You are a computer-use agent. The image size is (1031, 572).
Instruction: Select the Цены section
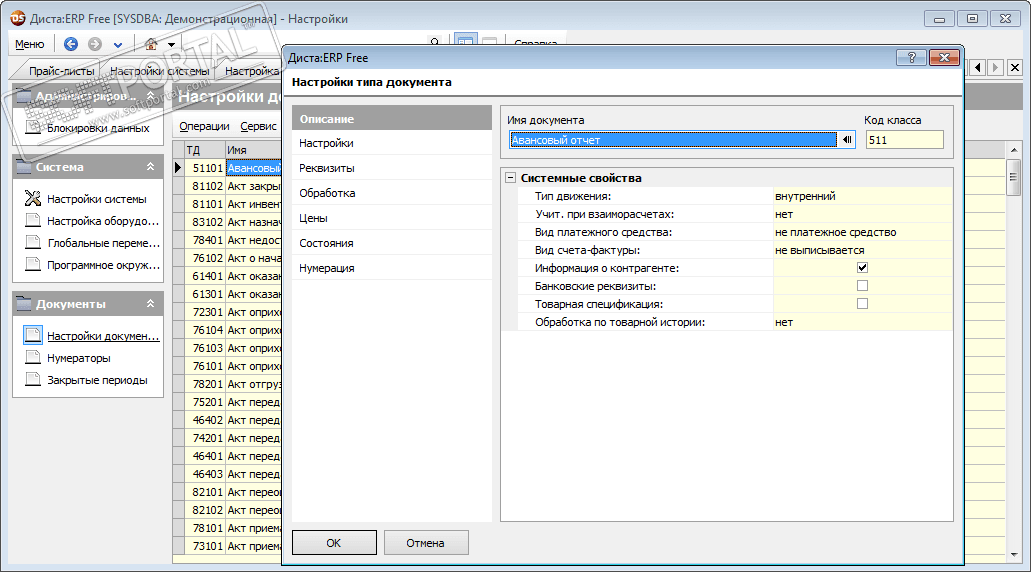[x=392, y=218]
